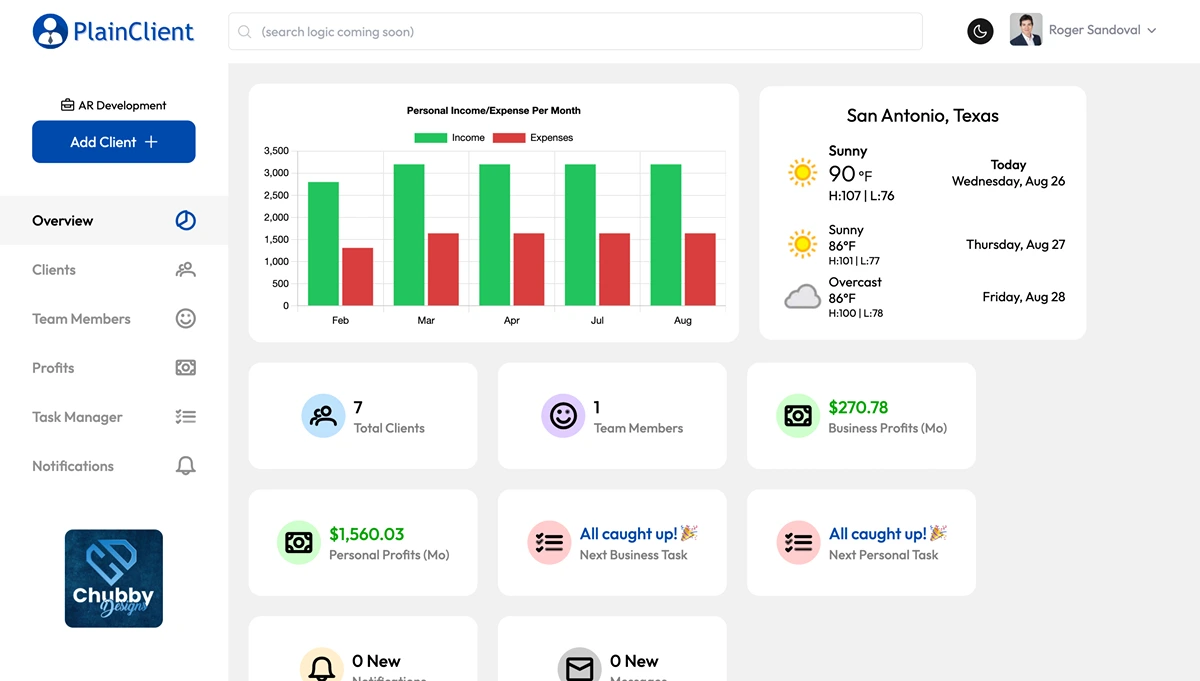The width and height of the screenshot is (1200, 681).
Task: Toggle the Expenses legend swatch in chart
Action: tap(508, 138)
